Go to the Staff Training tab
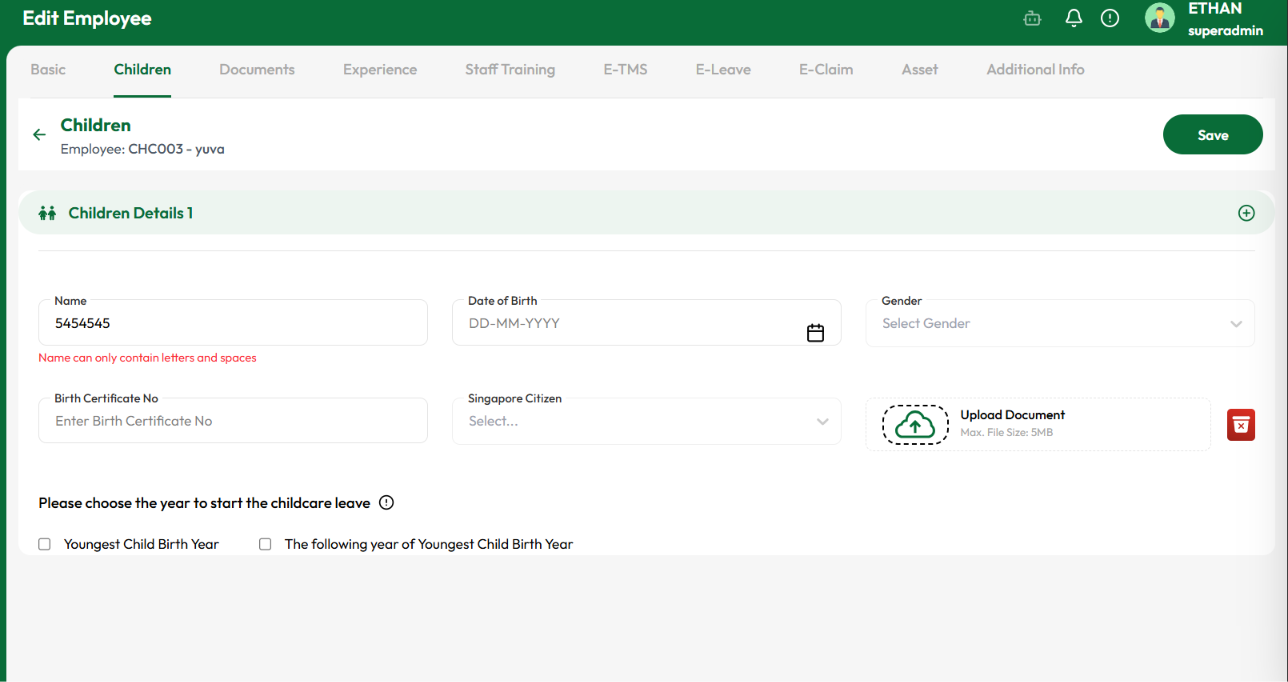 pos(510,70)
